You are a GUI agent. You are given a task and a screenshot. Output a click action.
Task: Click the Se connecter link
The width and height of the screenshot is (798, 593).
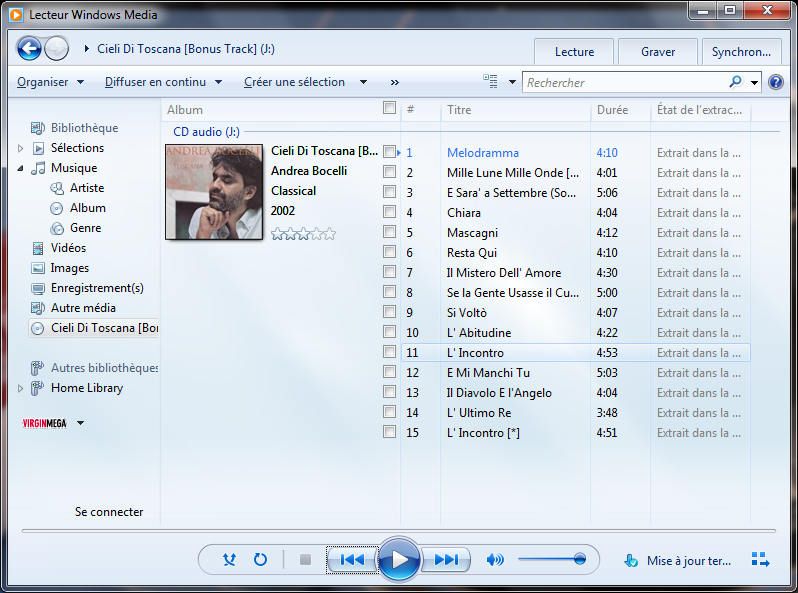point(109,512)
